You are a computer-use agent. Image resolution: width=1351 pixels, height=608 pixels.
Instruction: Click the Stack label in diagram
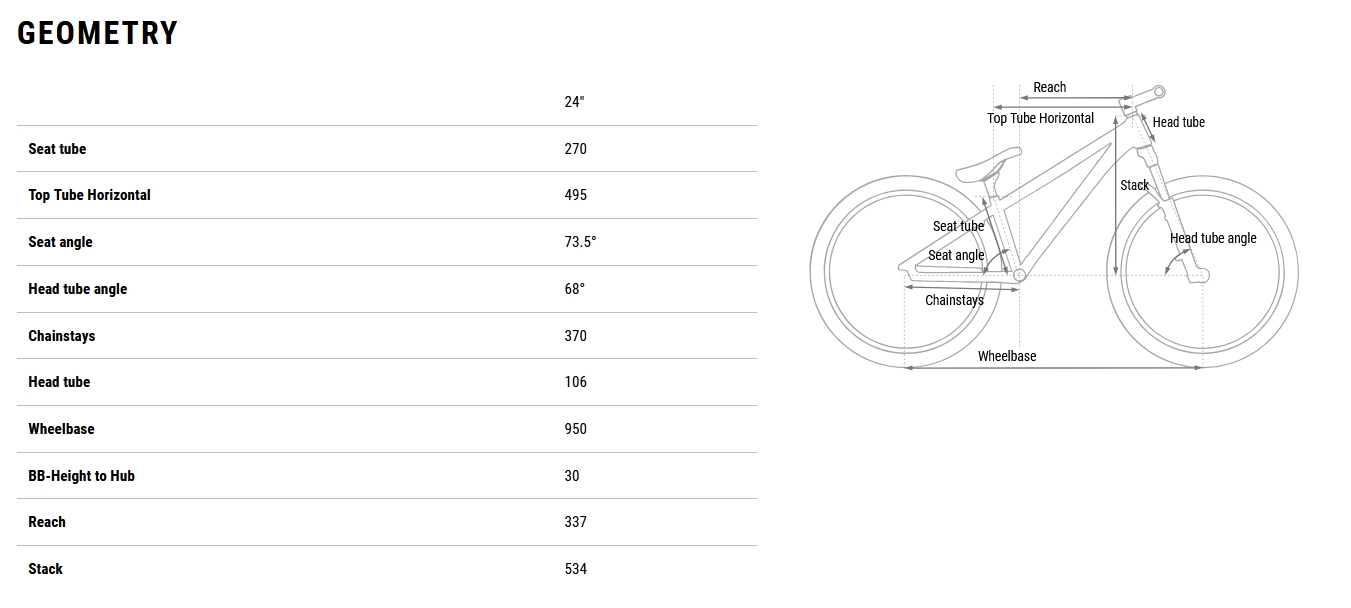(x=1134, y=185)
